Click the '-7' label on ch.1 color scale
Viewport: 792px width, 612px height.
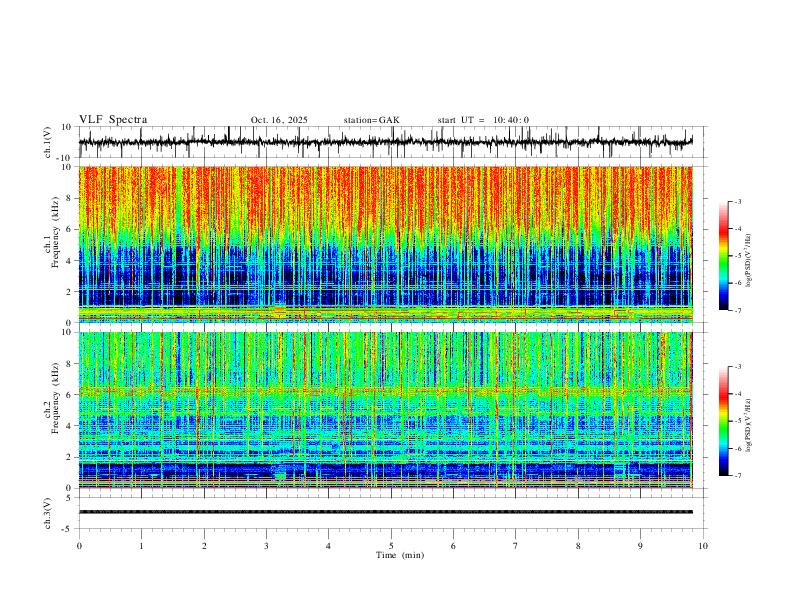[738, 311]
